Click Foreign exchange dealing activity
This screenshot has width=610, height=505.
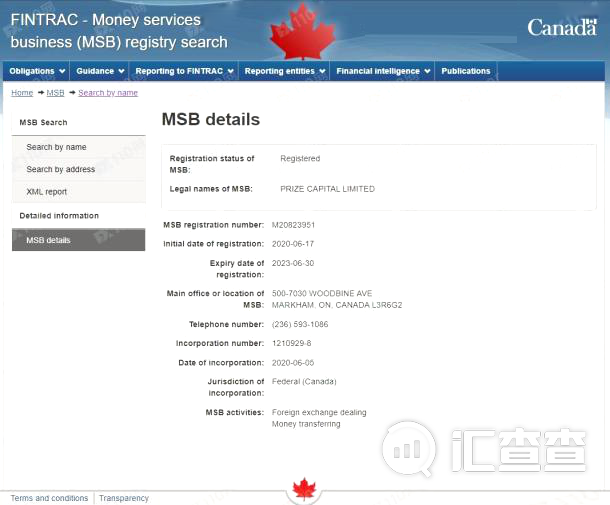click(319, 412)
